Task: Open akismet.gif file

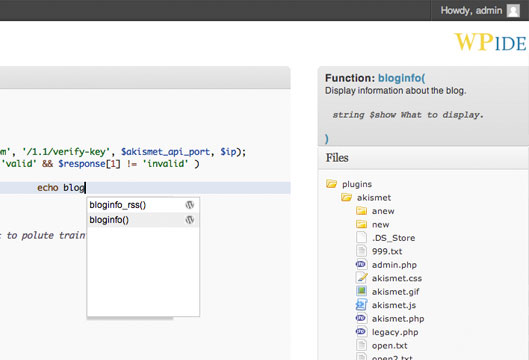Action: pos(395,292)
